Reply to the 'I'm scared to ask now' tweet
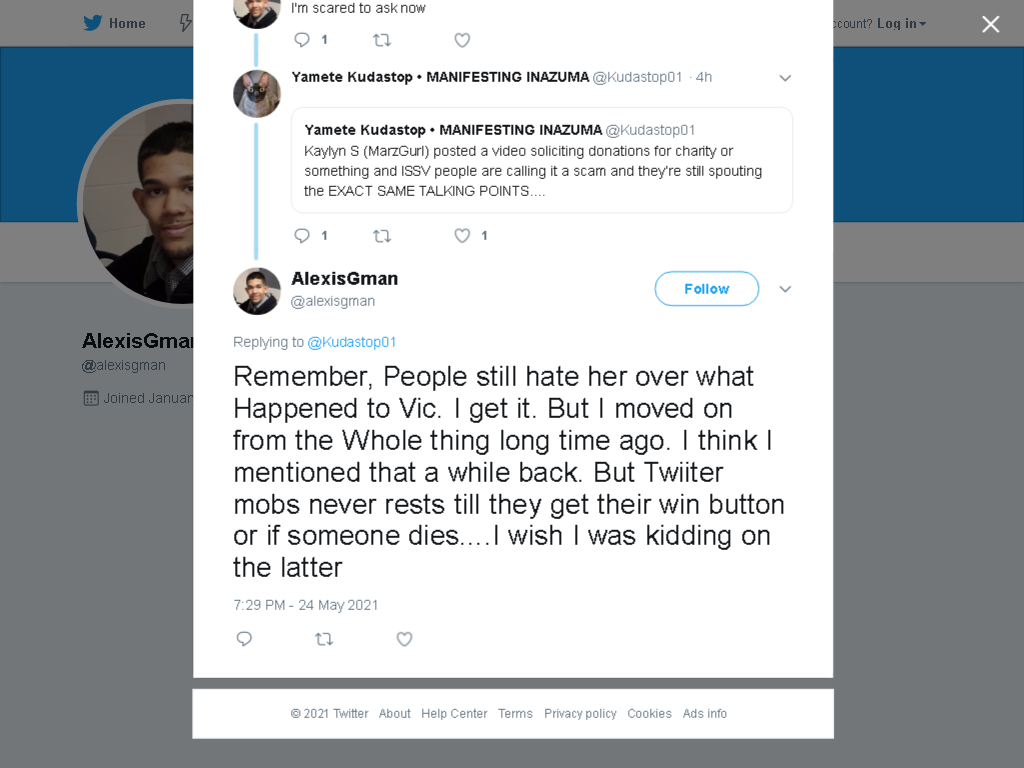 (x=302, y=40)
